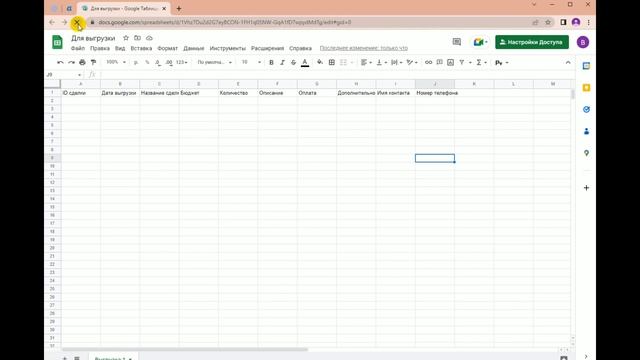Insert a link via chain icon
The image size is (640, 360).
428,62
